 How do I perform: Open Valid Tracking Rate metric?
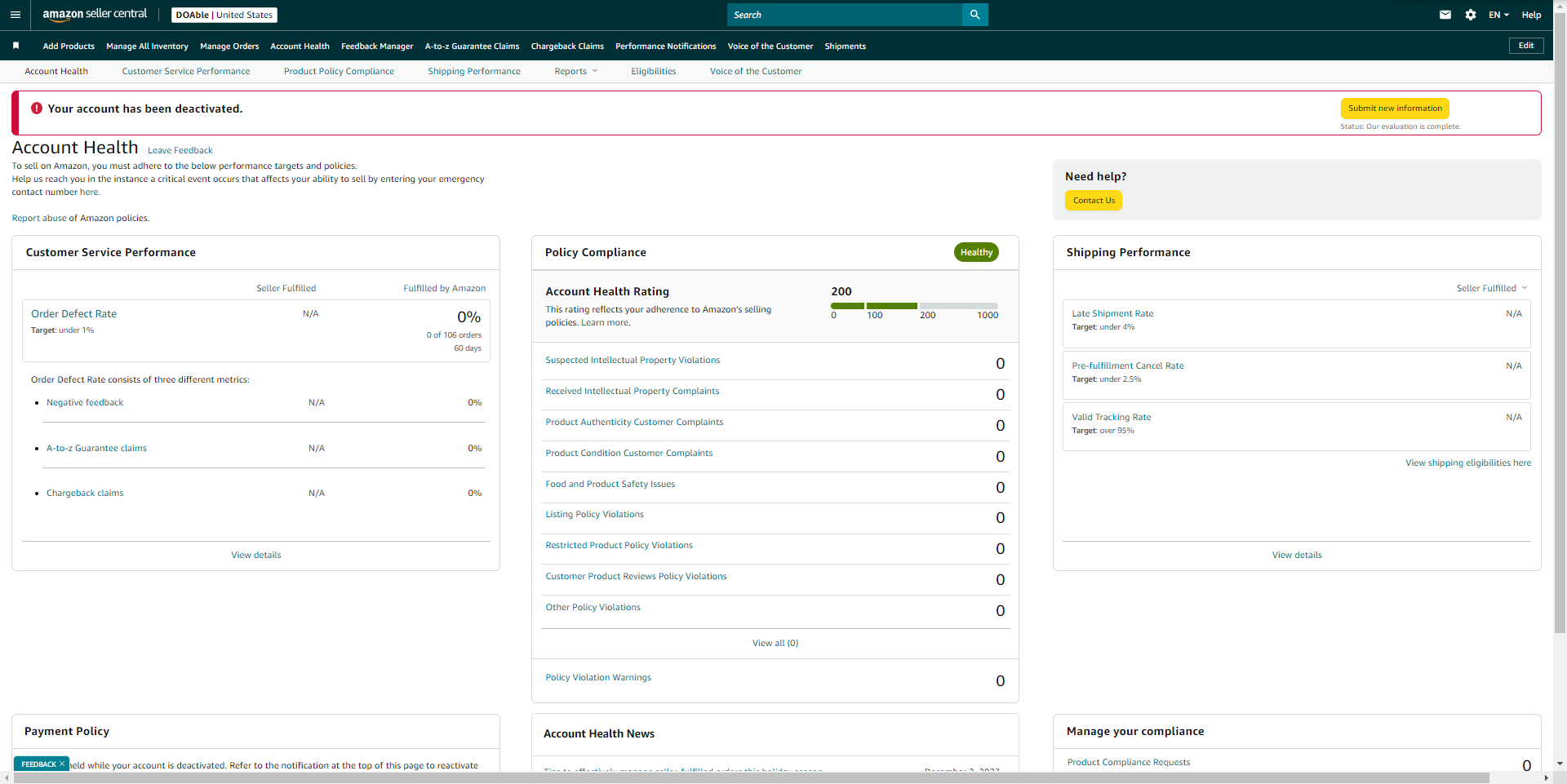coord(1112,417)
